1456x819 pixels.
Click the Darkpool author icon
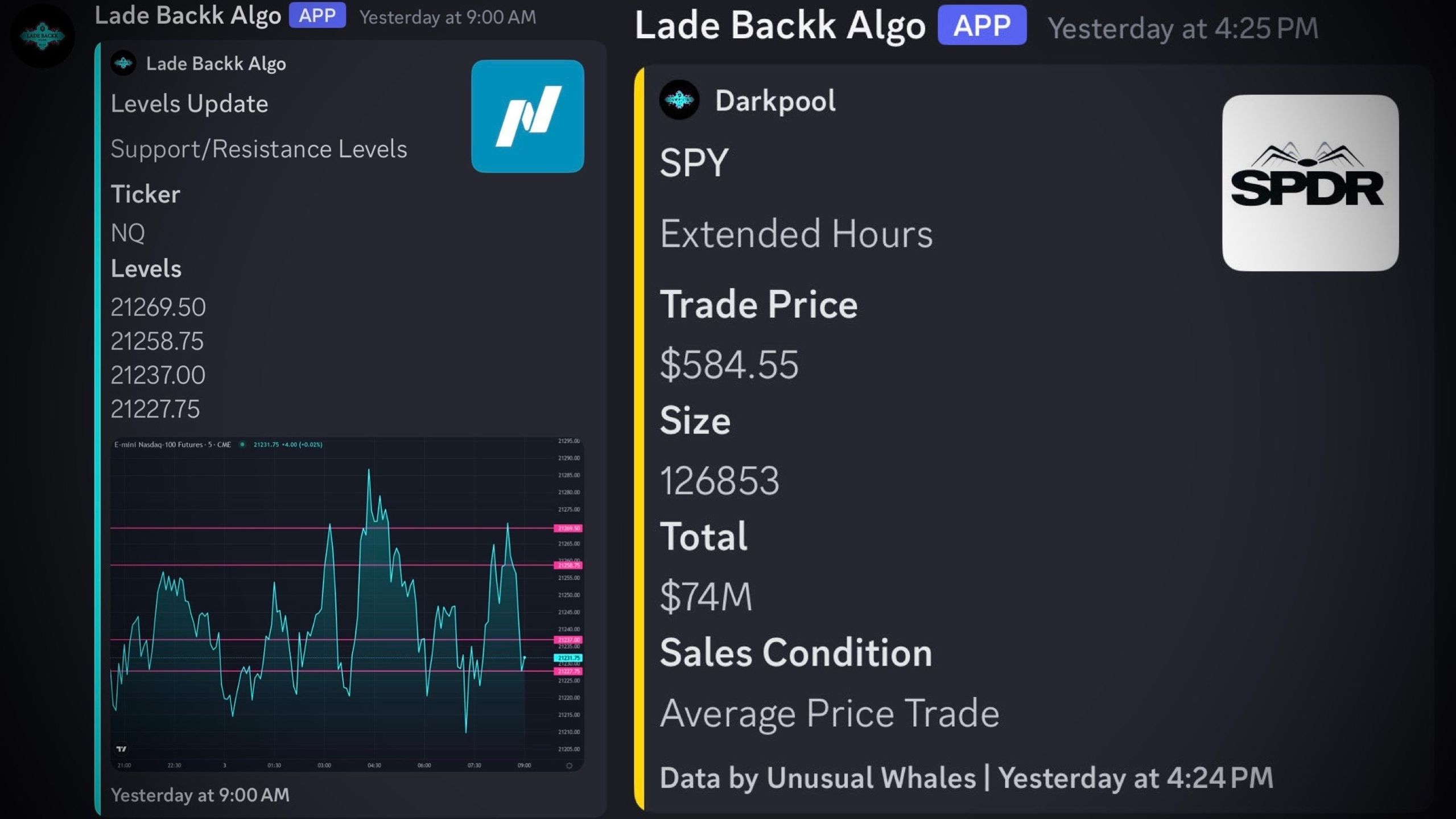pyautogui.click(x=679, y=100)
